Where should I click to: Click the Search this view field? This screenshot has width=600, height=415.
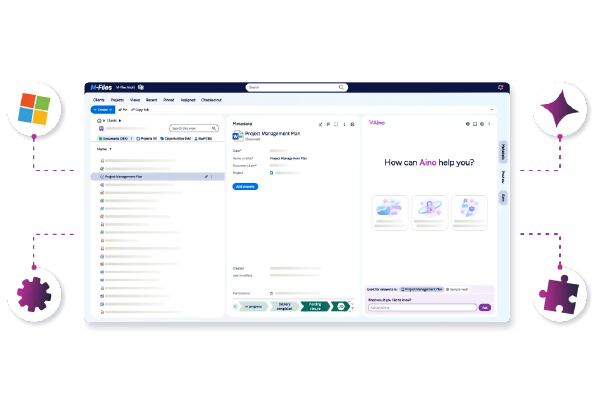(x=194, y=129)
